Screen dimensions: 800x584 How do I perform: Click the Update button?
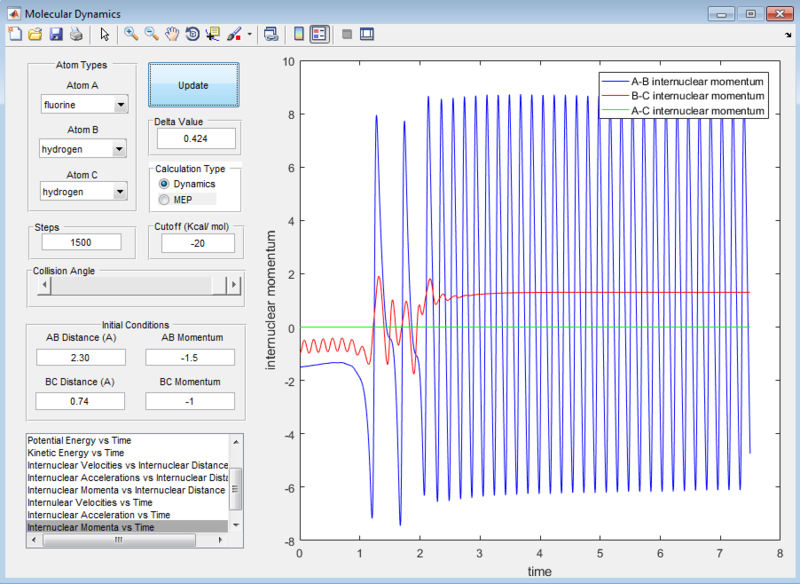(x=193, y=85)
